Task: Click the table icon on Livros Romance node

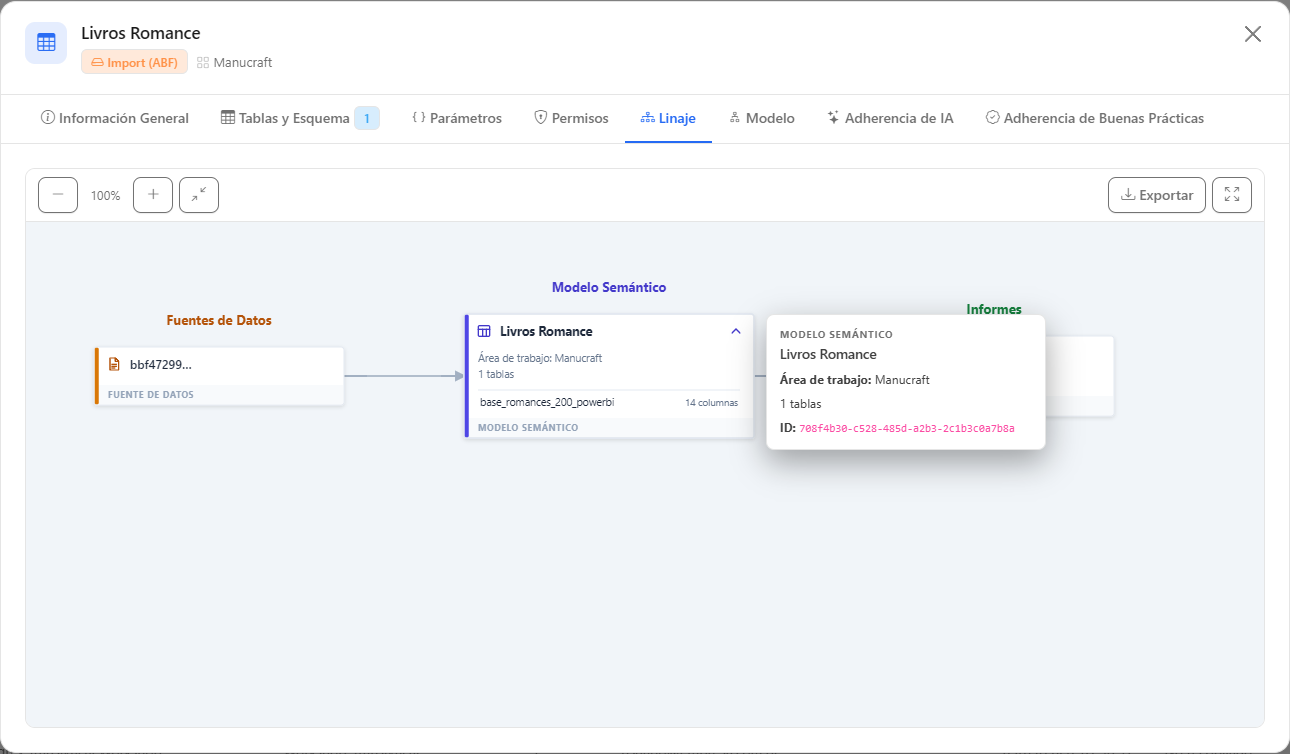Action: pyautogui.click(x=484, y=331)
